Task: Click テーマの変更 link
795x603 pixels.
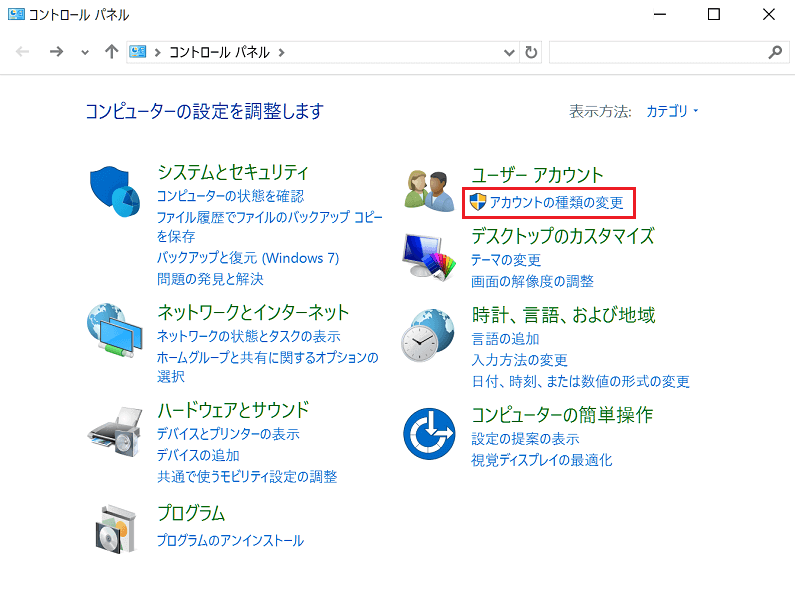Action: coord(506,260)
